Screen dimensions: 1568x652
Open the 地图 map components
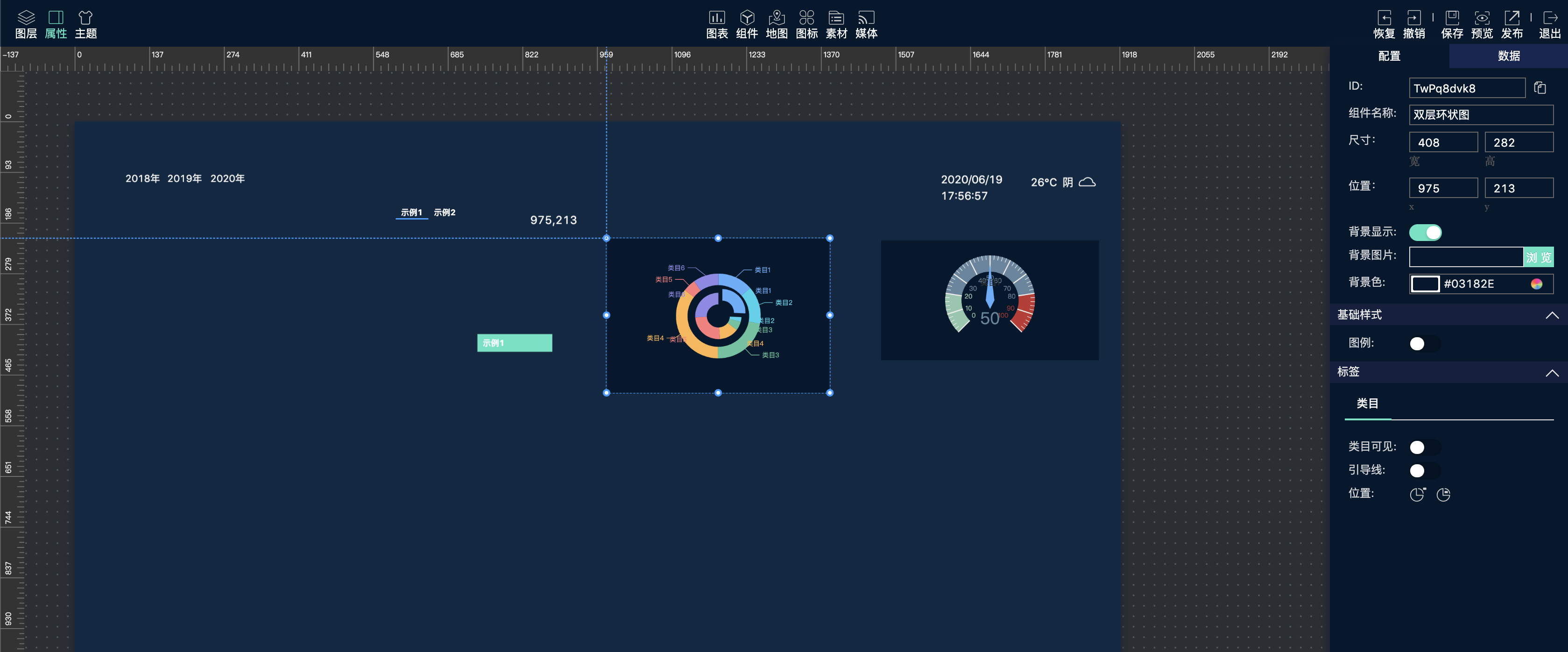776,24
